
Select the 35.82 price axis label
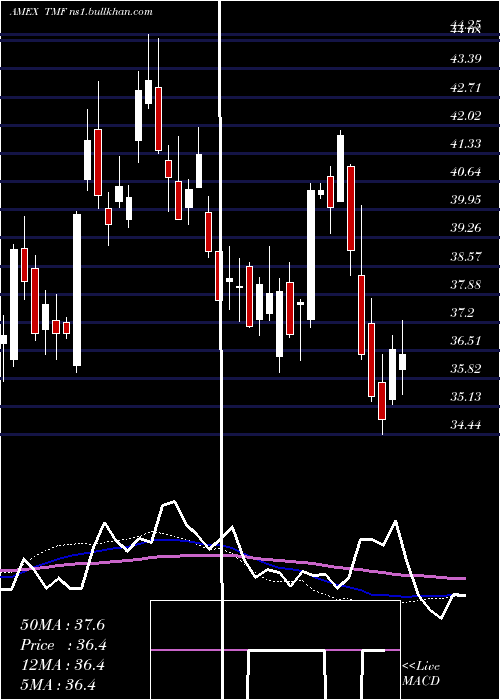(x=466, y=369)
